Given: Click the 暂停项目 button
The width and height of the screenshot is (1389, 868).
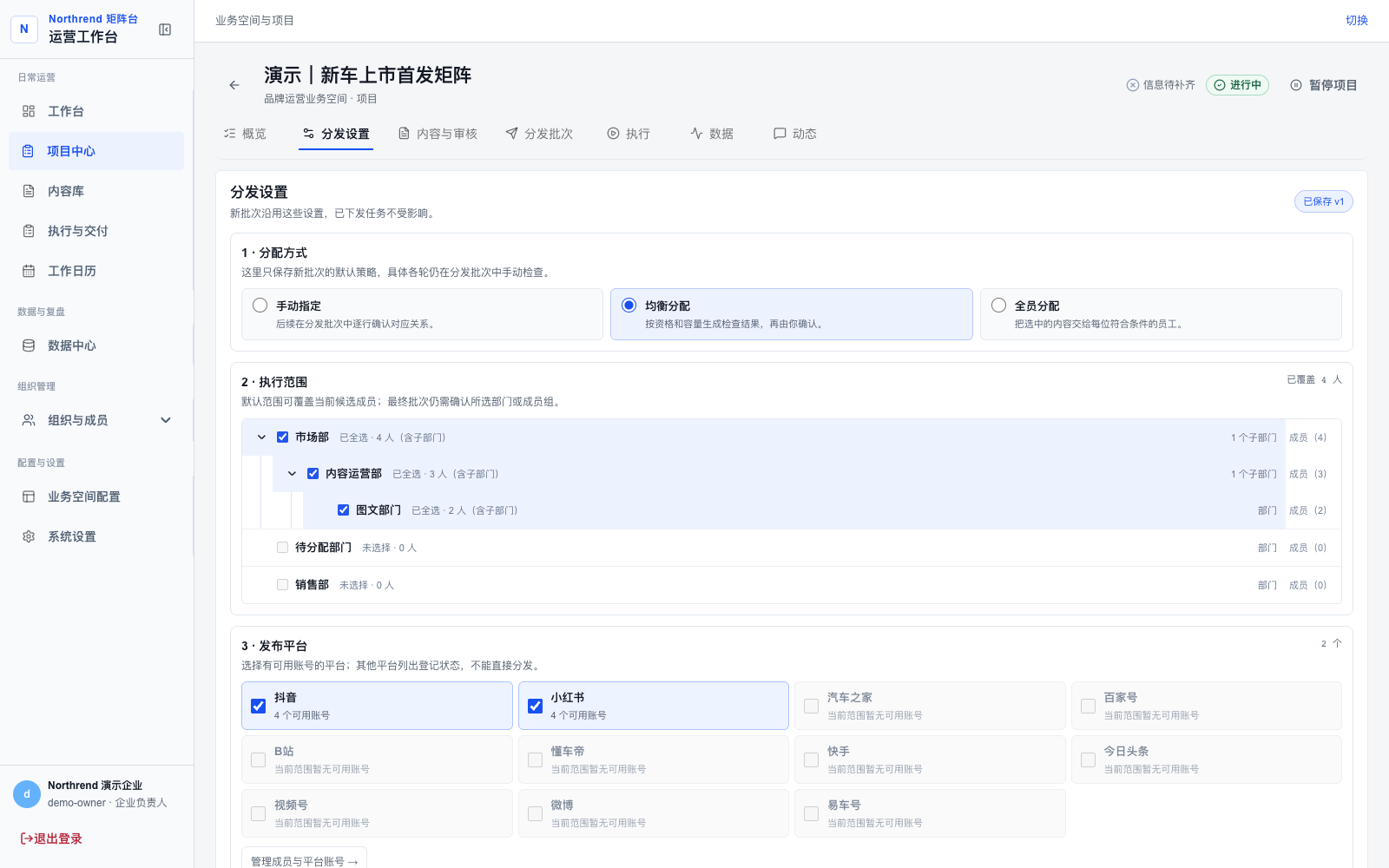Looking at the screenshot, I should pos(1323,85).
